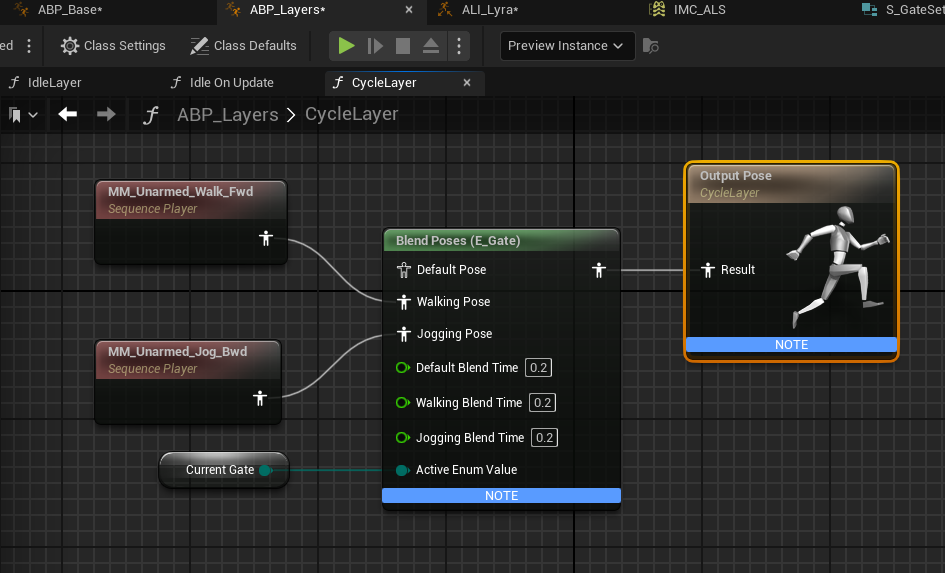Screen dimensions: 945x573
Task: Click the output pose pin of MM_Unarmed_Walk_Fwd
Action: (x=266, y=239)
